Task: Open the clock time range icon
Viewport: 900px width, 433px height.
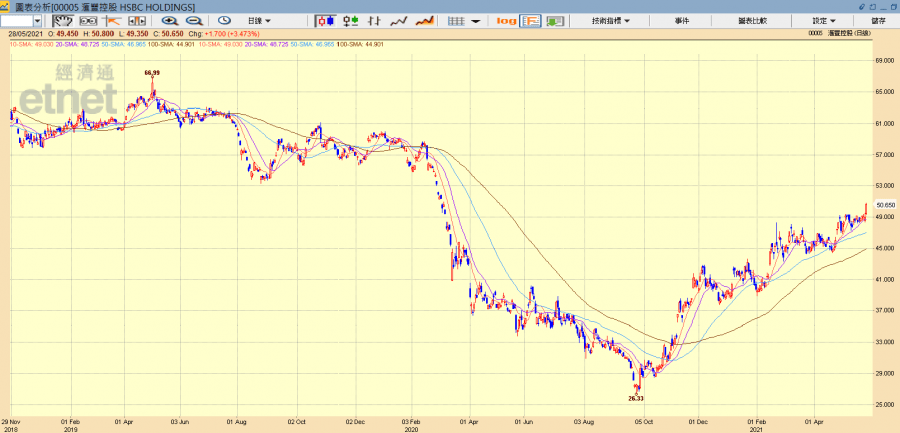Action: point(223,20)
